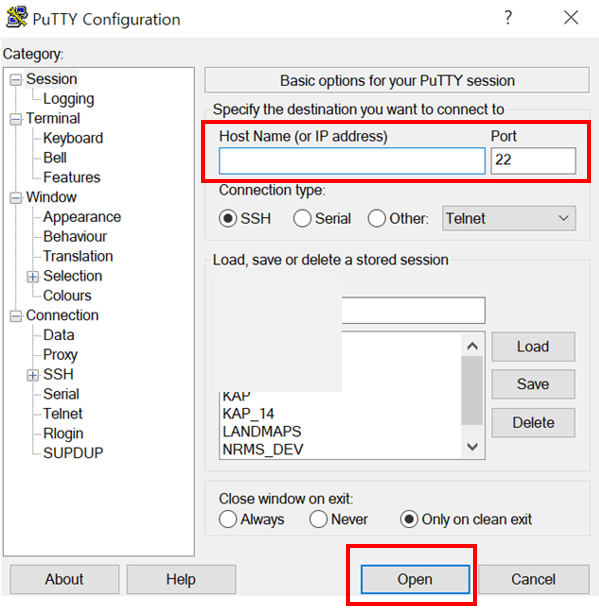Click the question mark help button
Viewport: 599px width, 608px height.
pos(508,17)
